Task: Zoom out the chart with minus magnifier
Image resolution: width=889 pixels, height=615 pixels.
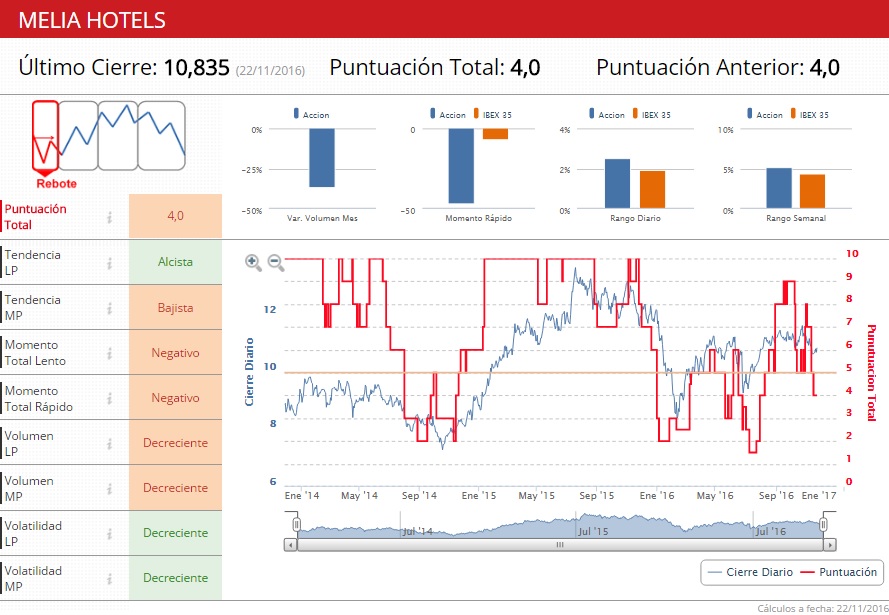Action: click(276, 262)
